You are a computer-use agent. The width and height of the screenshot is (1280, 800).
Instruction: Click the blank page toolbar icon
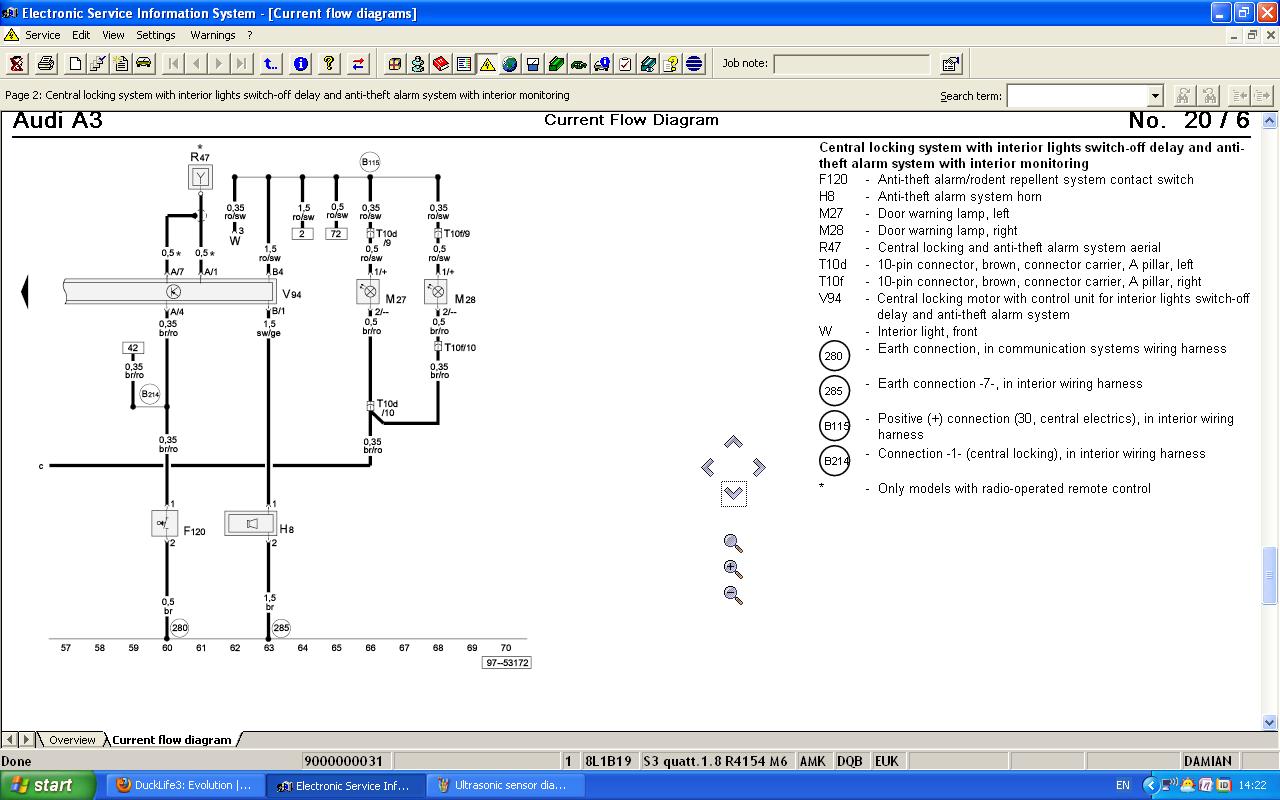point(76,64)
